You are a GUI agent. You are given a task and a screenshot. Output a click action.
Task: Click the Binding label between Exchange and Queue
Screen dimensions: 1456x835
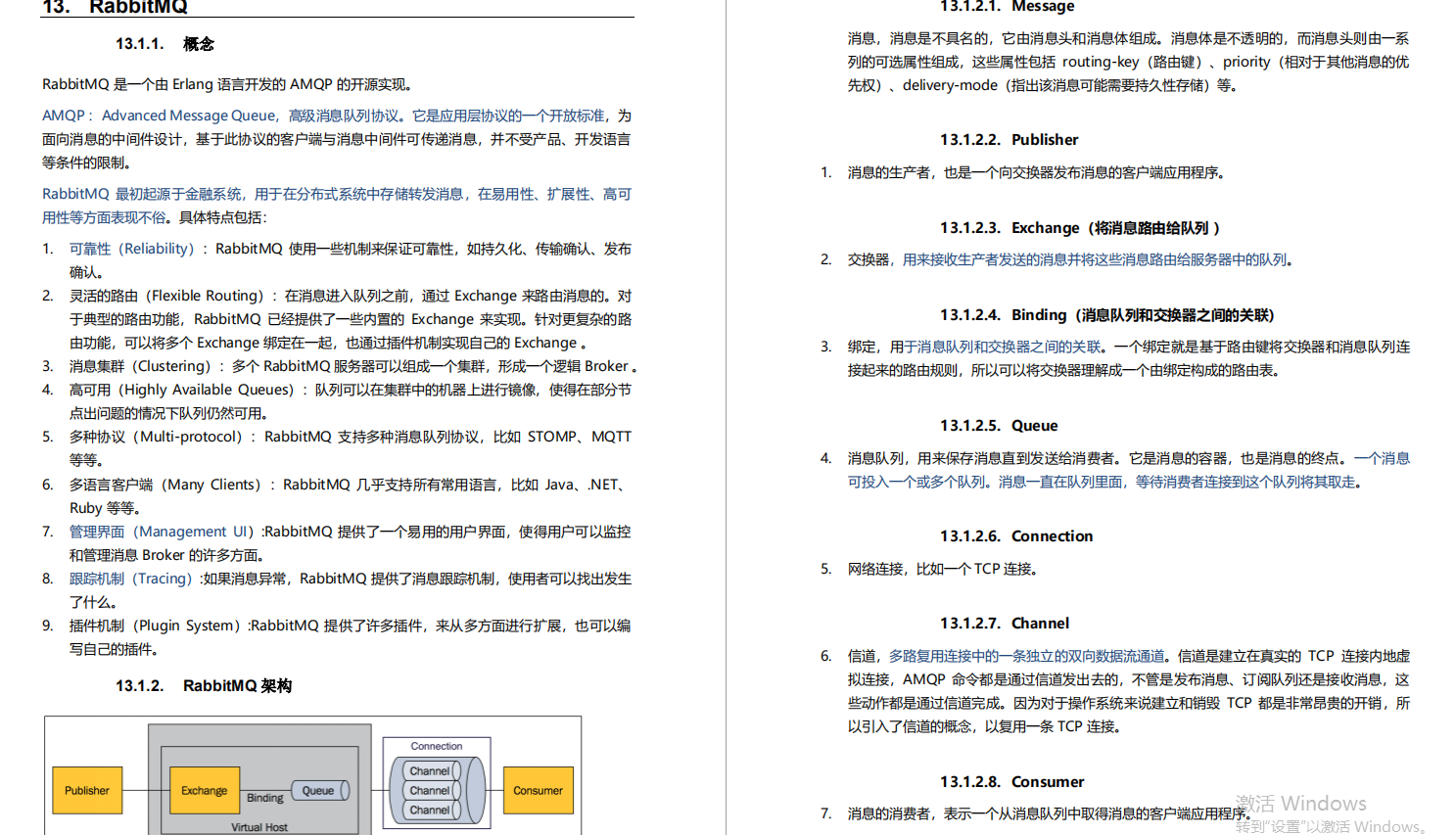point(265,797)
